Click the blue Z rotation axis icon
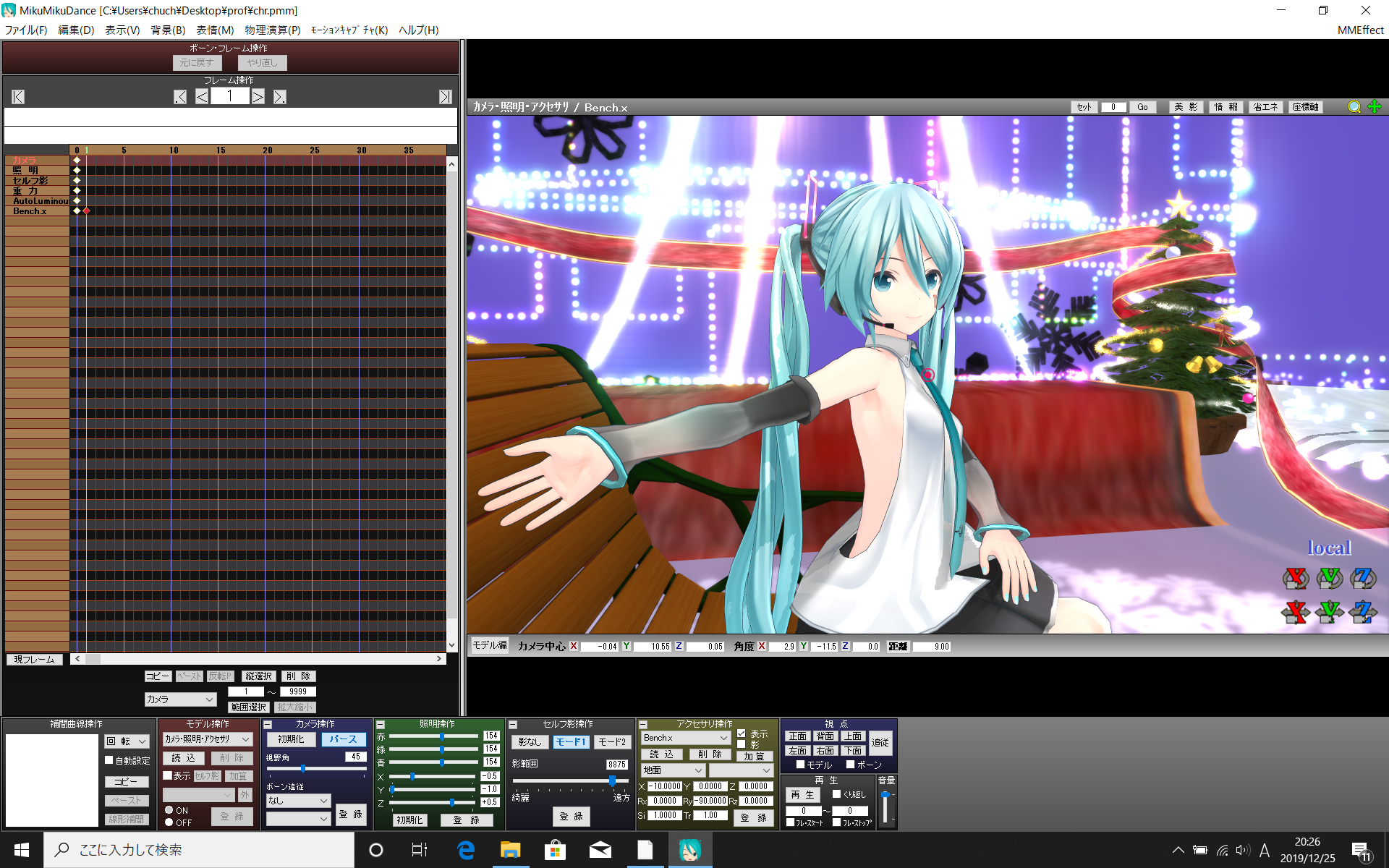Screen dimensions: 1389x868 pos(1363,577)
